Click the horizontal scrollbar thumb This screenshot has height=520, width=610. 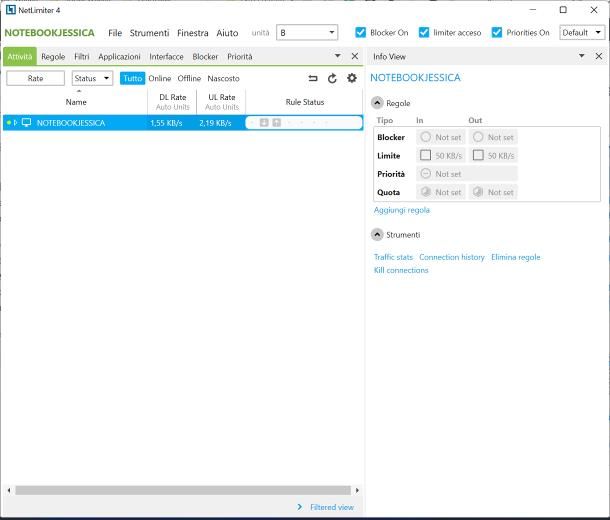pos(183,490)
